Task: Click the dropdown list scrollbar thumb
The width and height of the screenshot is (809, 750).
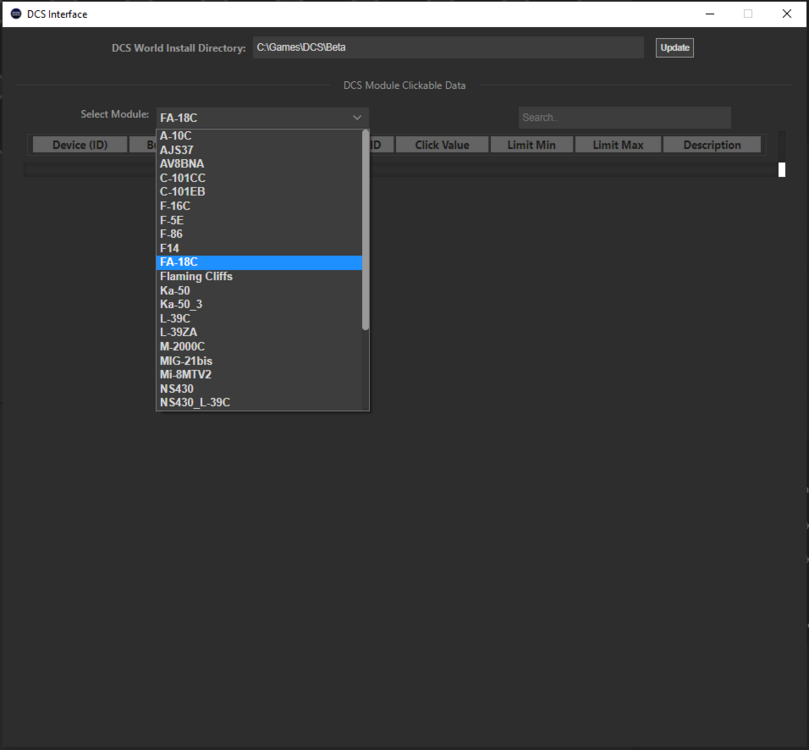Action: (365, 230)
